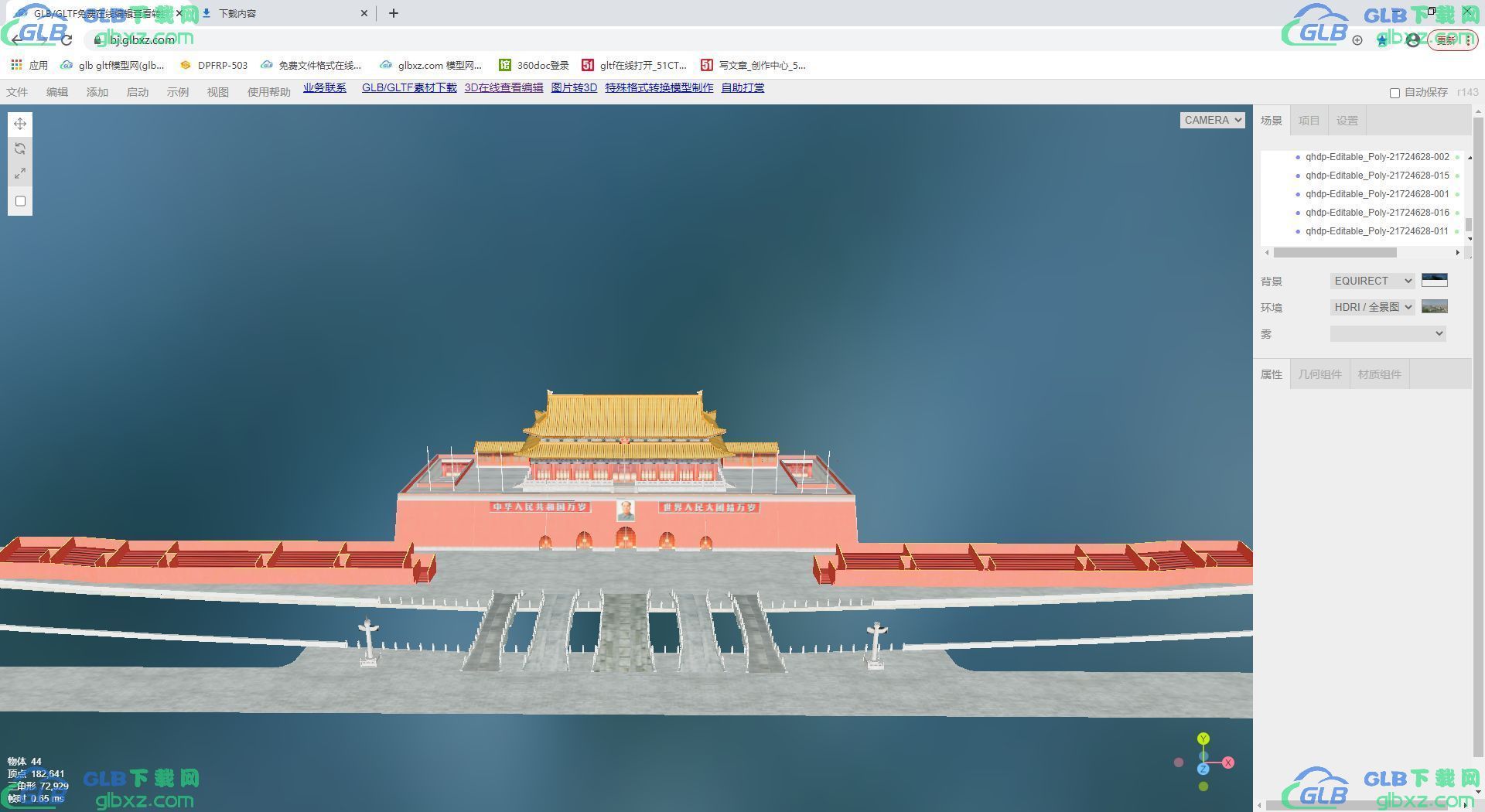Viewport: 1485px width, 812px height.
Task: Open the 添加 menu
Action: [97, 92]
